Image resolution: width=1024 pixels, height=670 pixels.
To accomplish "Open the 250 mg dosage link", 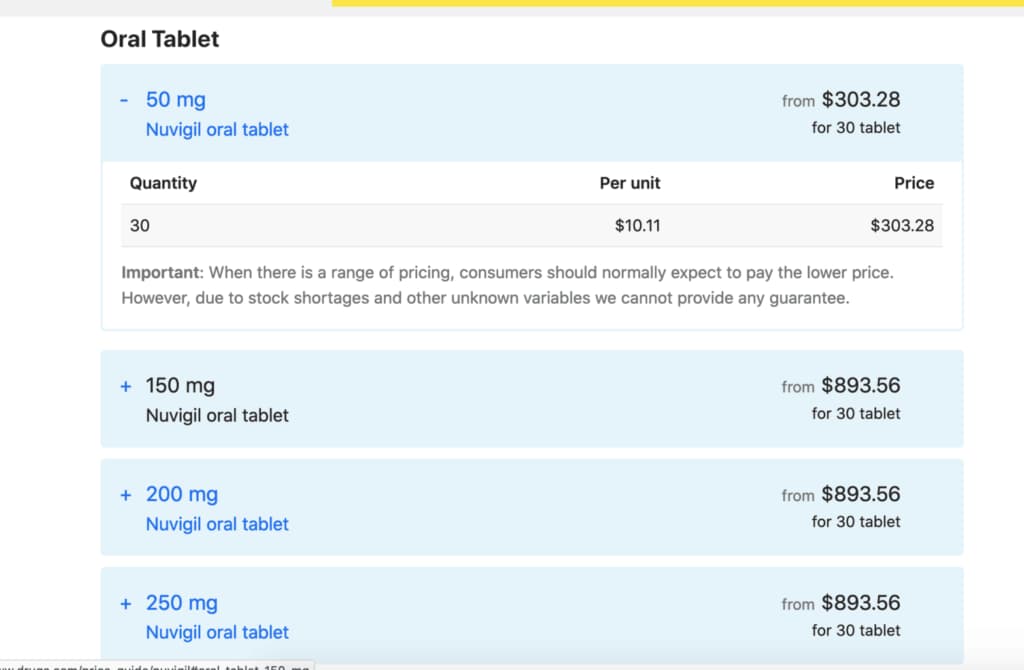I will click(x=182, y=602).
